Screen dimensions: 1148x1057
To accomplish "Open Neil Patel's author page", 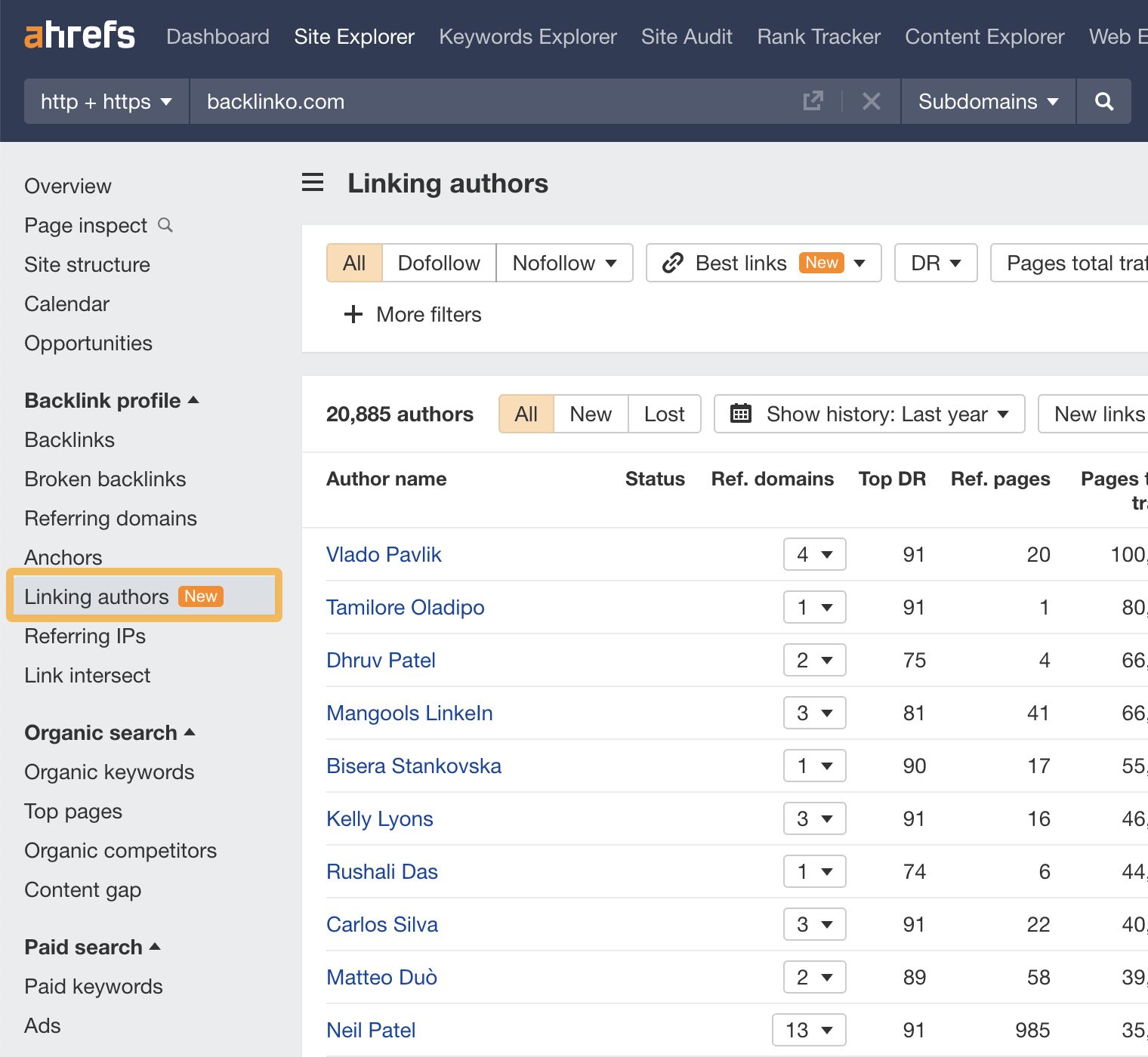I will pyautogui.click(x=371, y=1029).
